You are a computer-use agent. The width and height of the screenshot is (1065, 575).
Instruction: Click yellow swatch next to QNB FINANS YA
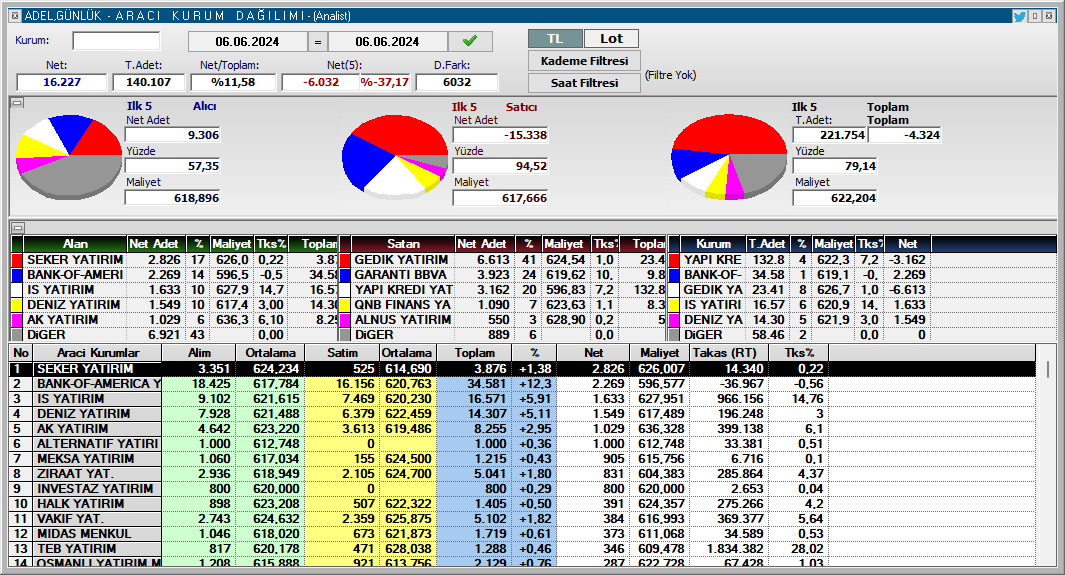[x=345, y=305]
